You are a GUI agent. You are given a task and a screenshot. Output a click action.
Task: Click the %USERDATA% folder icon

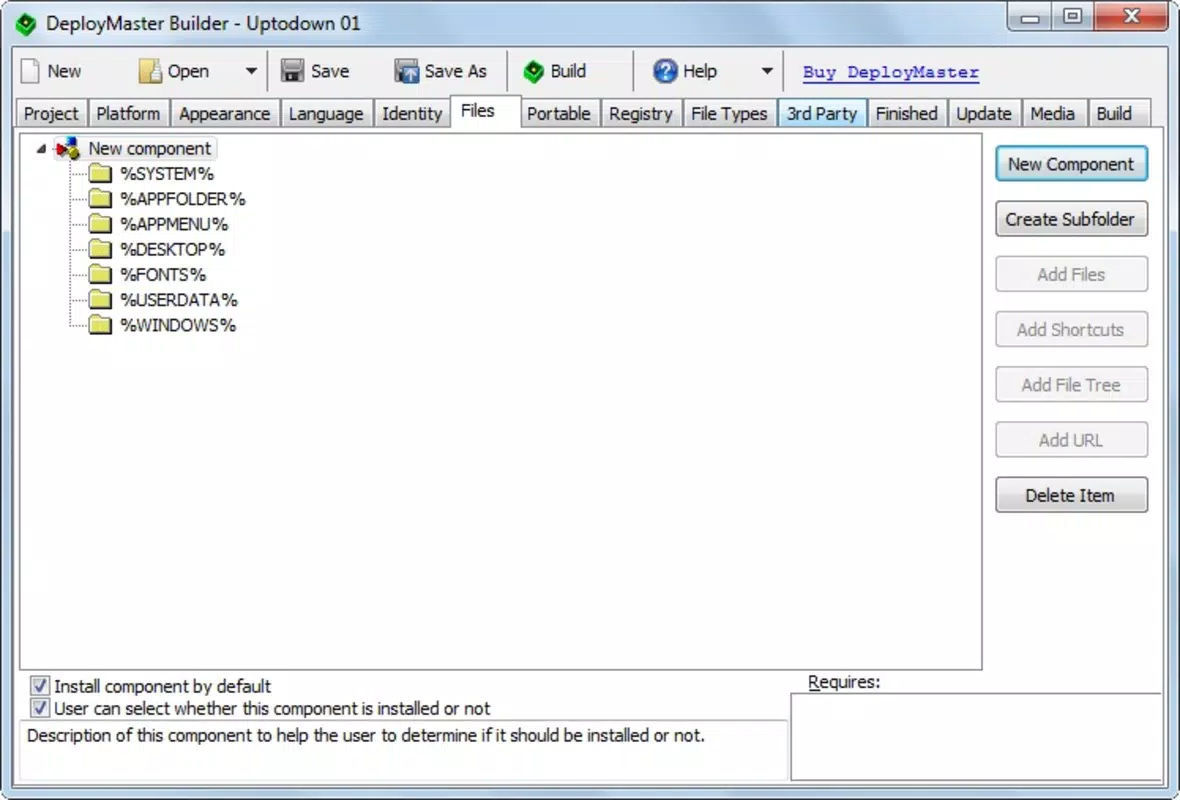tap(100, 300)
